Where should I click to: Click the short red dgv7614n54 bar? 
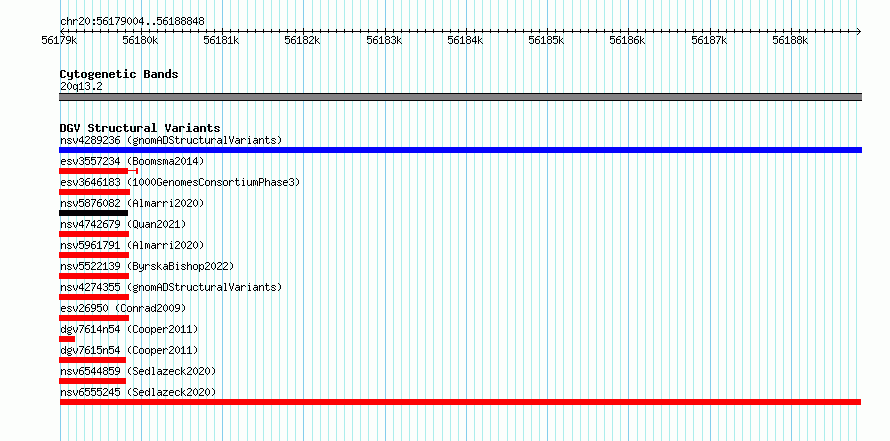pyautogui.click(x=67, y=339)
